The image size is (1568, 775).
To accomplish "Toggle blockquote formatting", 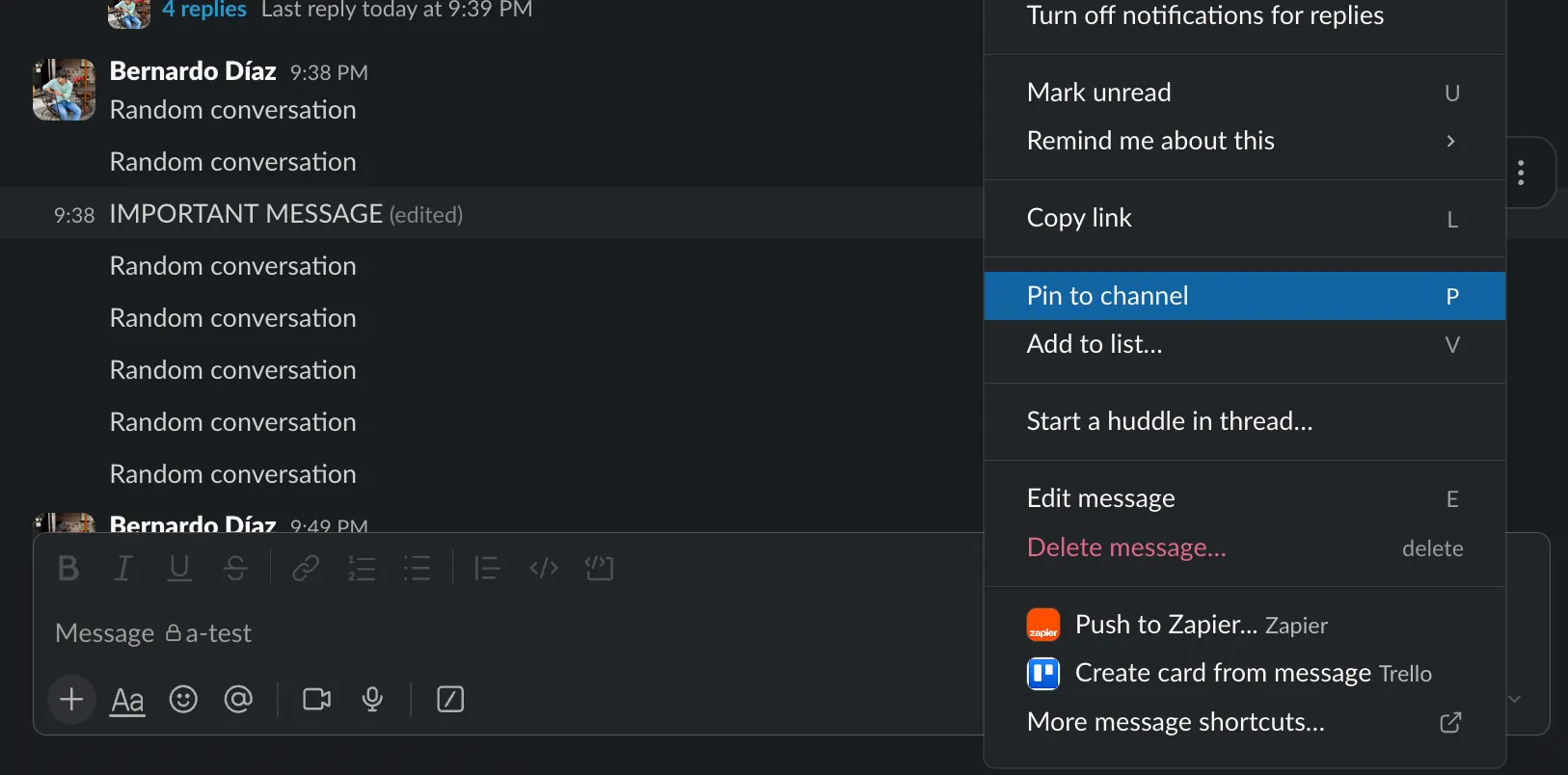I will (x=487, y=569).
